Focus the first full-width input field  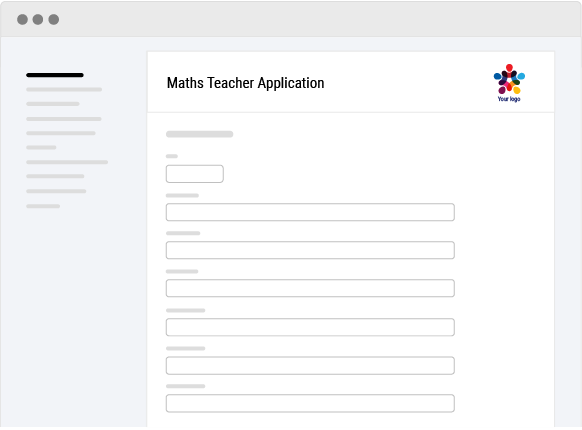coord(310,212)
